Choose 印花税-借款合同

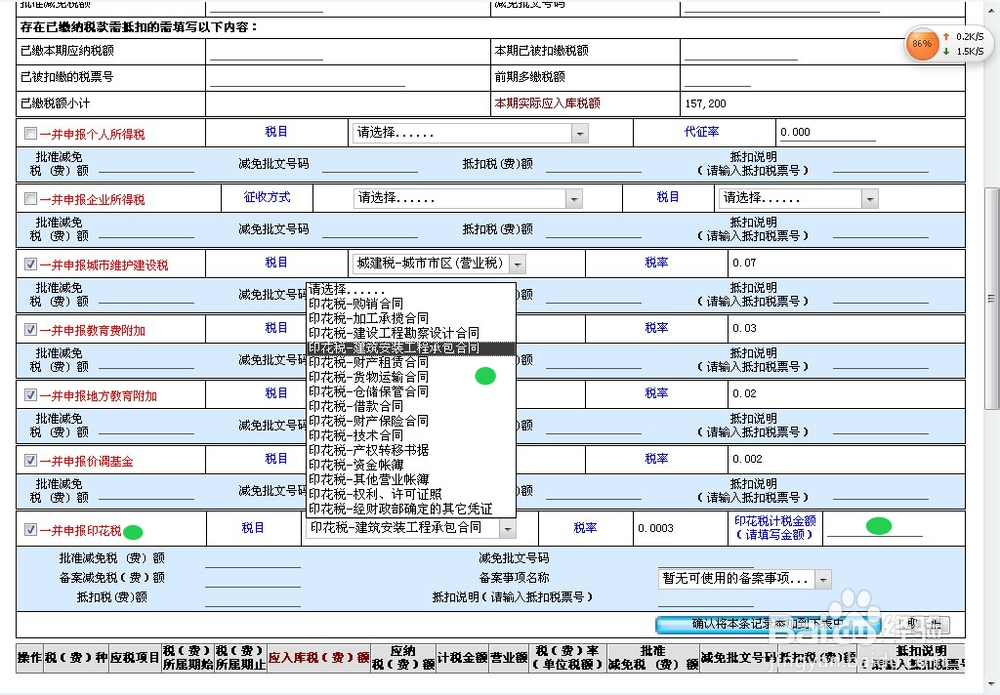tap(411, 406)
